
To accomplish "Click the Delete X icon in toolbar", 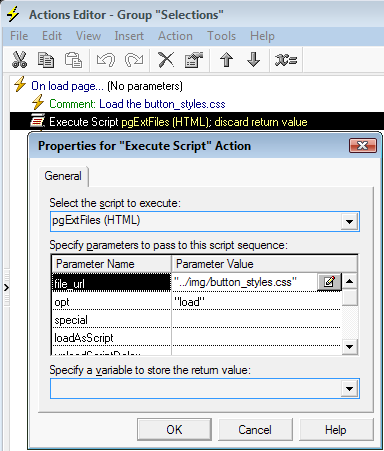I will pyautogui.click(x=166, y=60).
